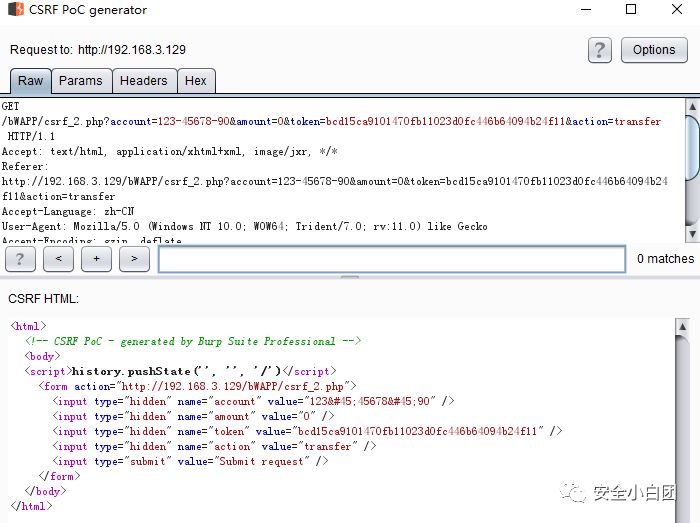Click the closing </html> tag line

click(x=31, y=506)
